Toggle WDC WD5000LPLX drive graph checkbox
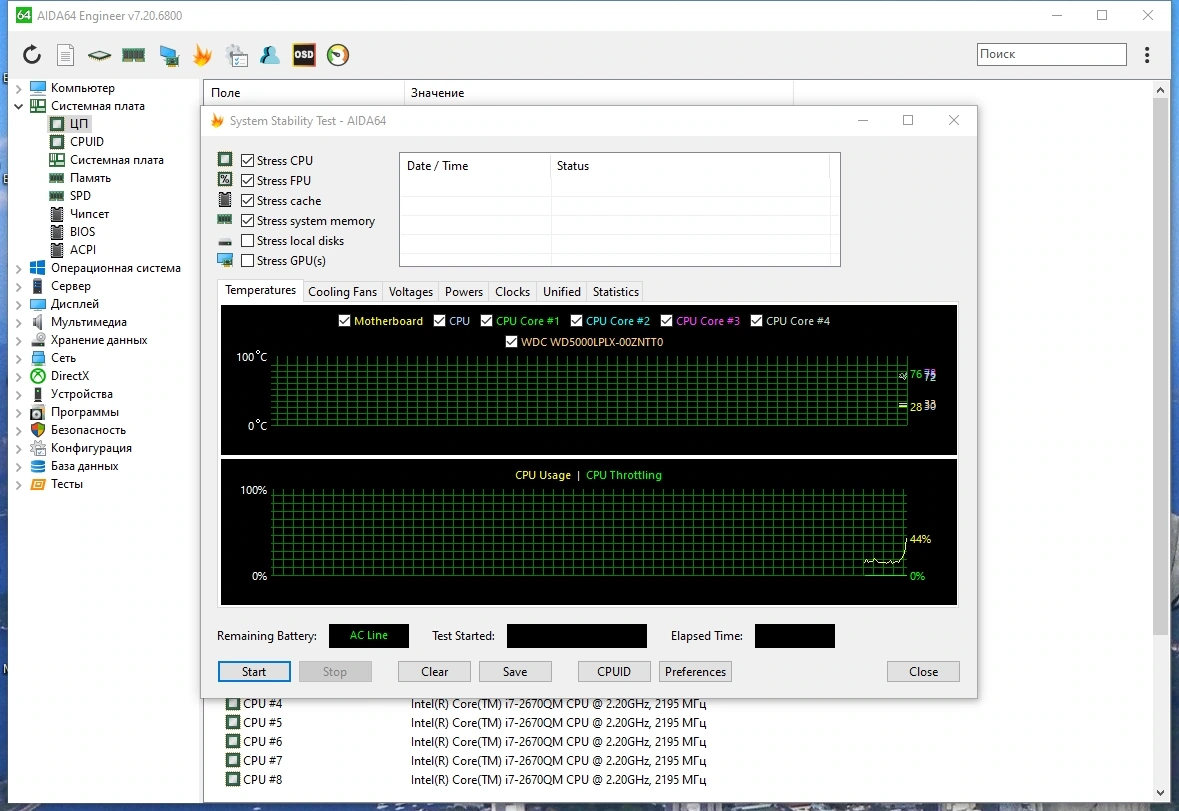 [511, 342]
